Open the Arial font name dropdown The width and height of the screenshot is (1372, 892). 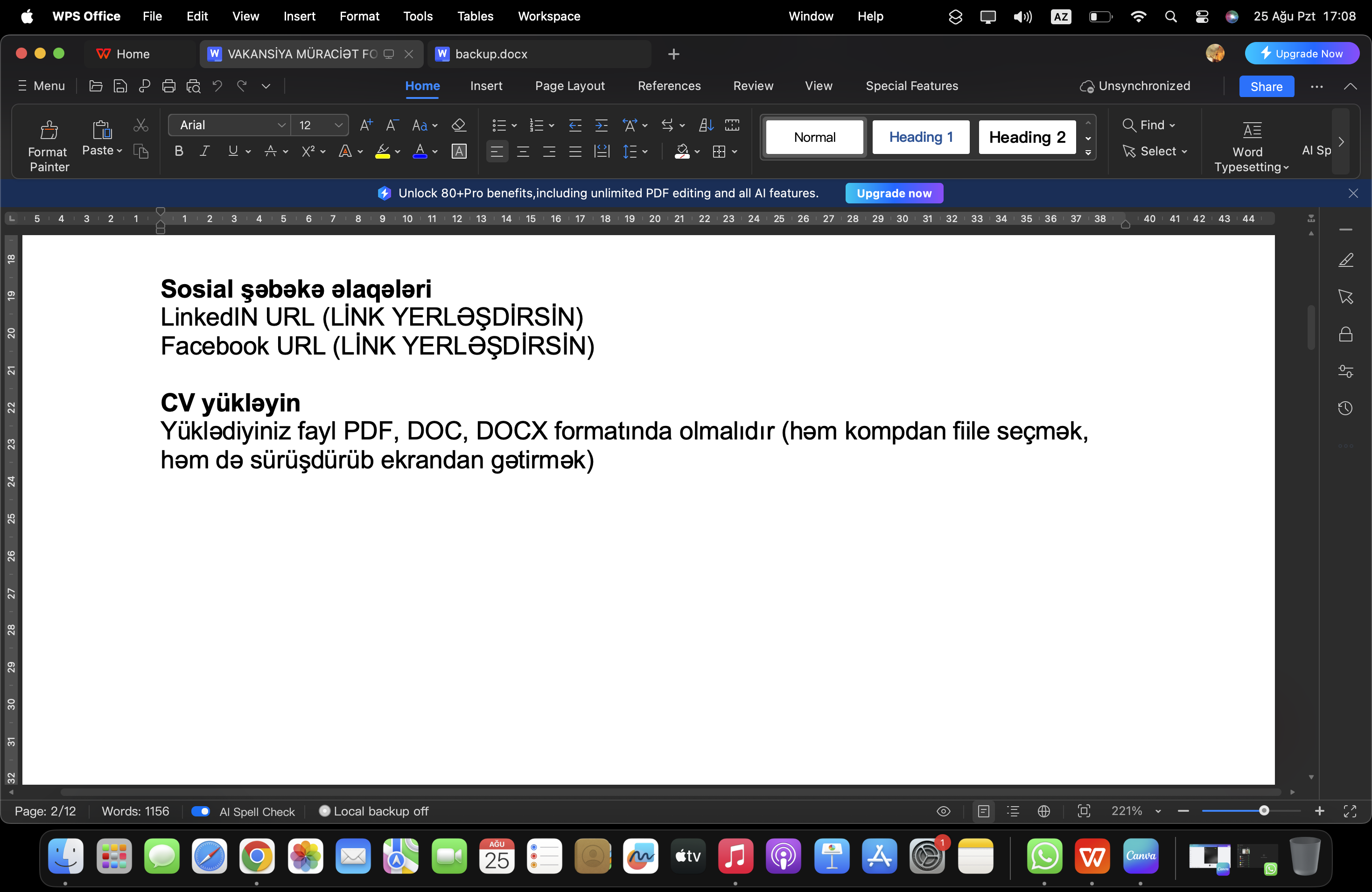tap(281, 125)
